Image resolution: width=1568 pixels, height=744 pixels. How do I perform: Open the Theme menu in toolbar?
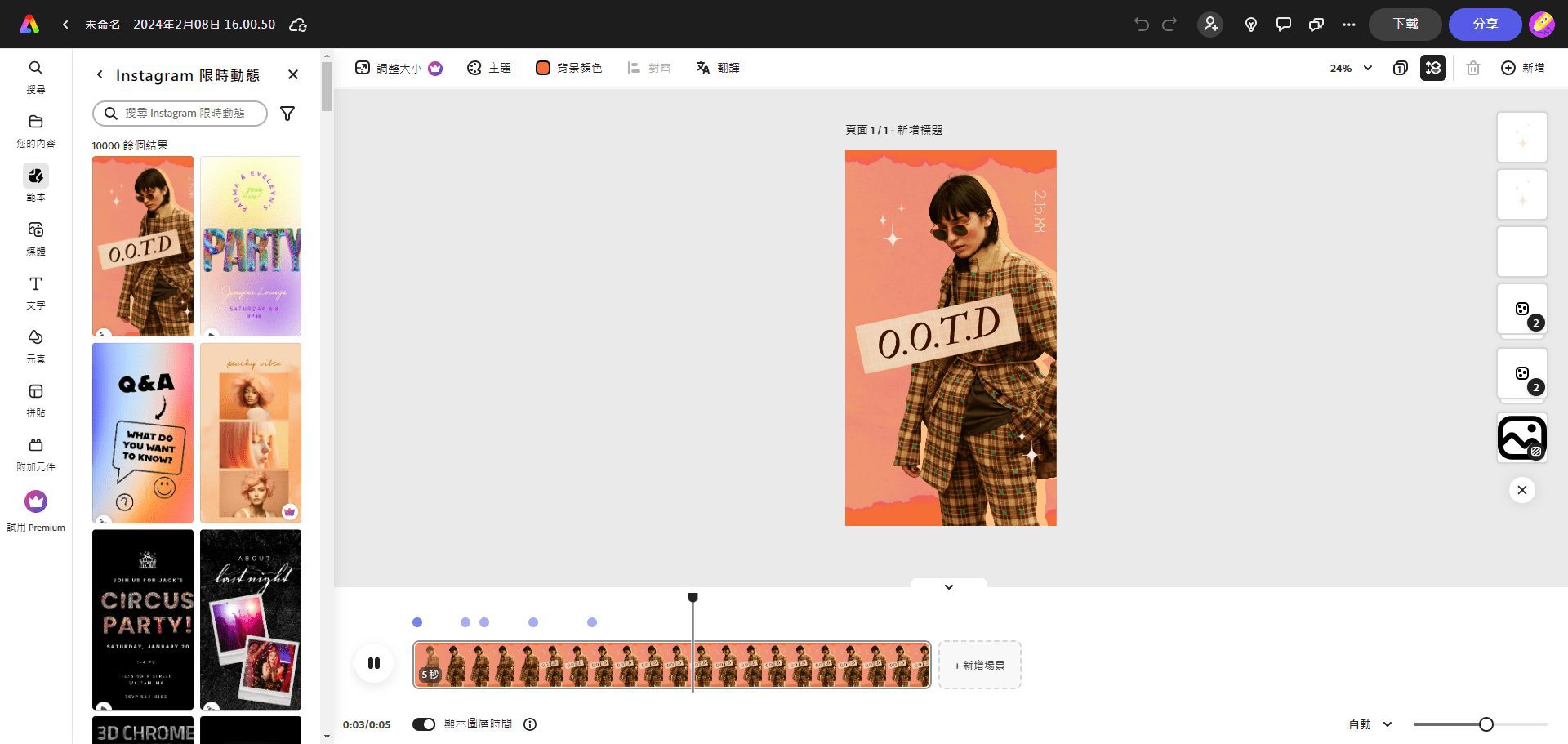[488, 68]
